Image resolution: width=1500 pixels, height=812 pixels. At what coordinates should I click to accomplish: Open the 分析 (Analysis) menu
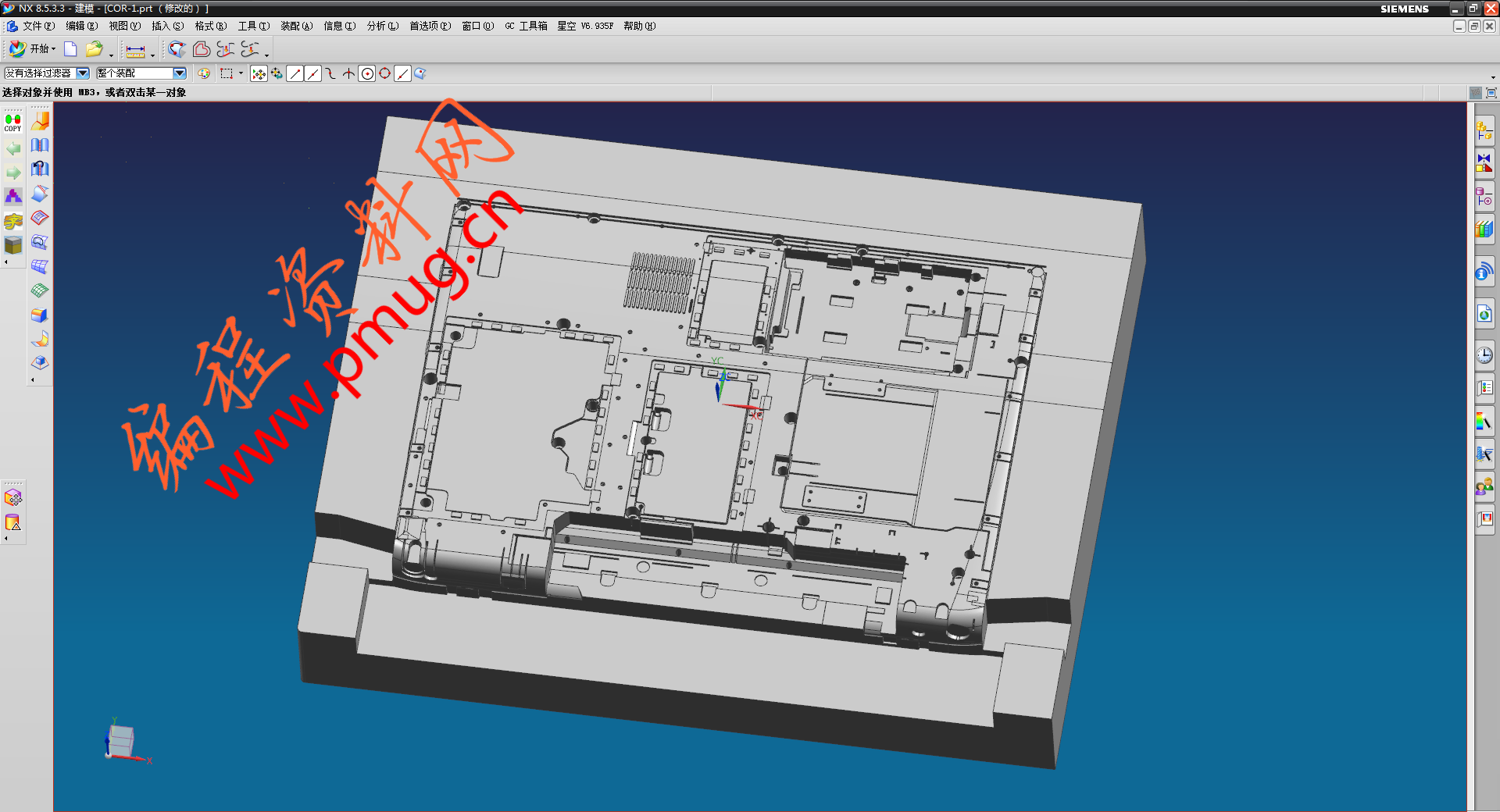pos(382,26)
